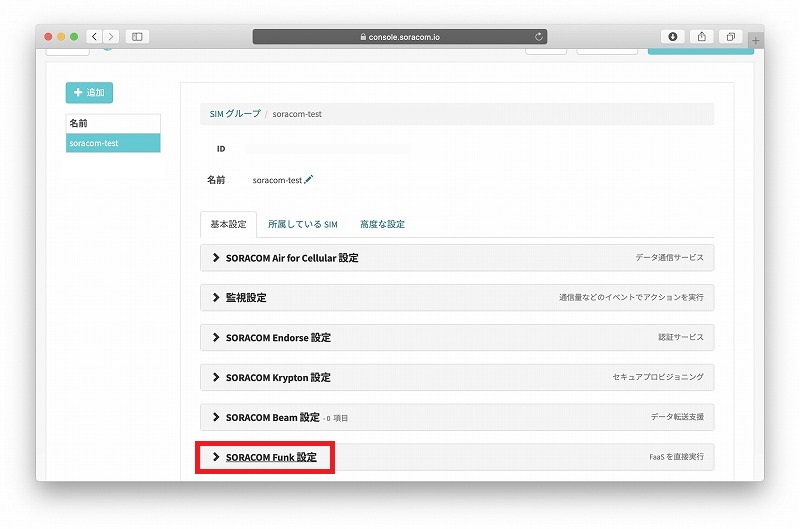Click the 追加 add button
The image size is (800, 529).
89,92
